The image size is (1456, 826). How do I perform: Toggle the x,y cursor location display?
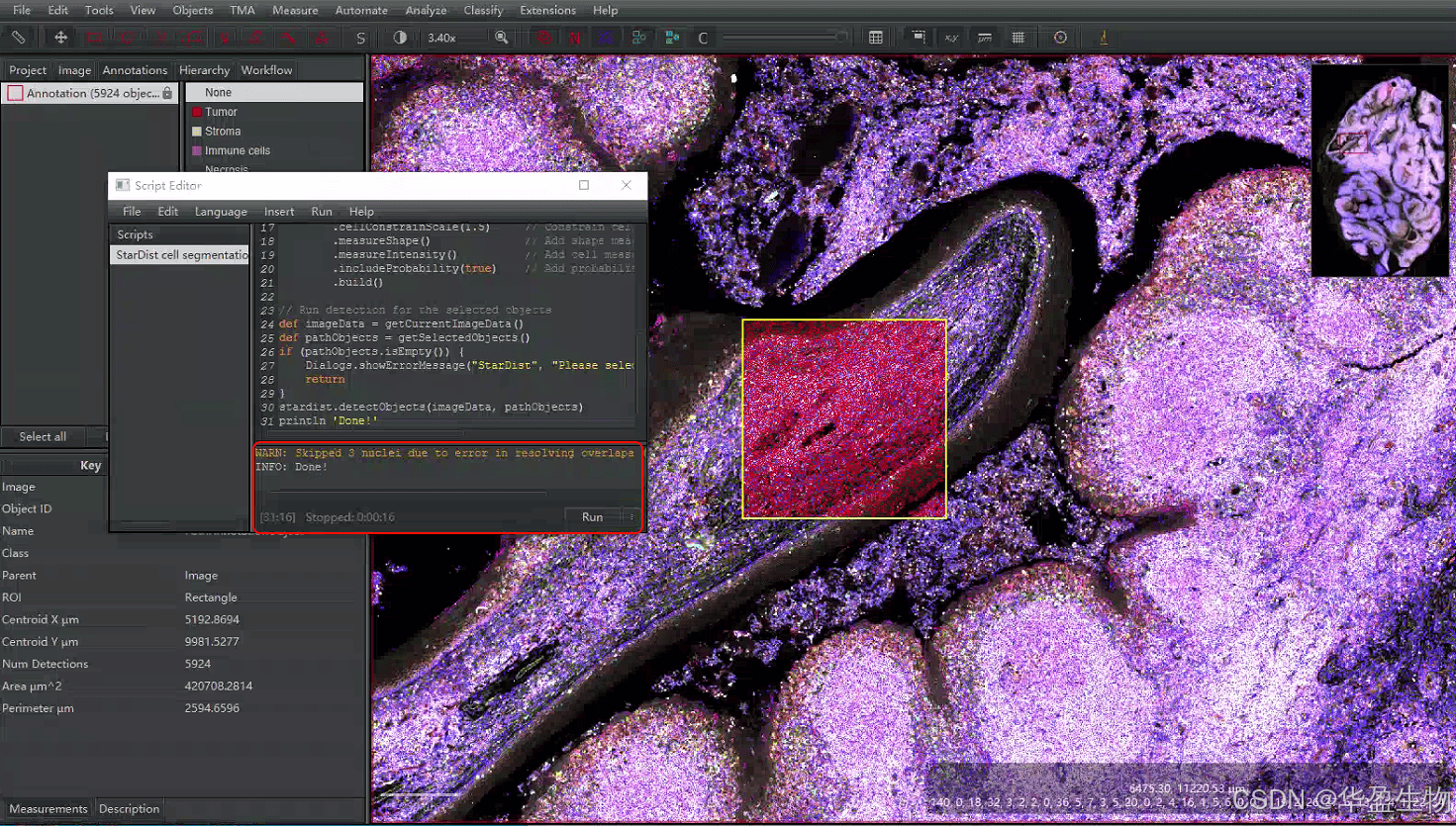pyautogui.click(x=951, y=38)
